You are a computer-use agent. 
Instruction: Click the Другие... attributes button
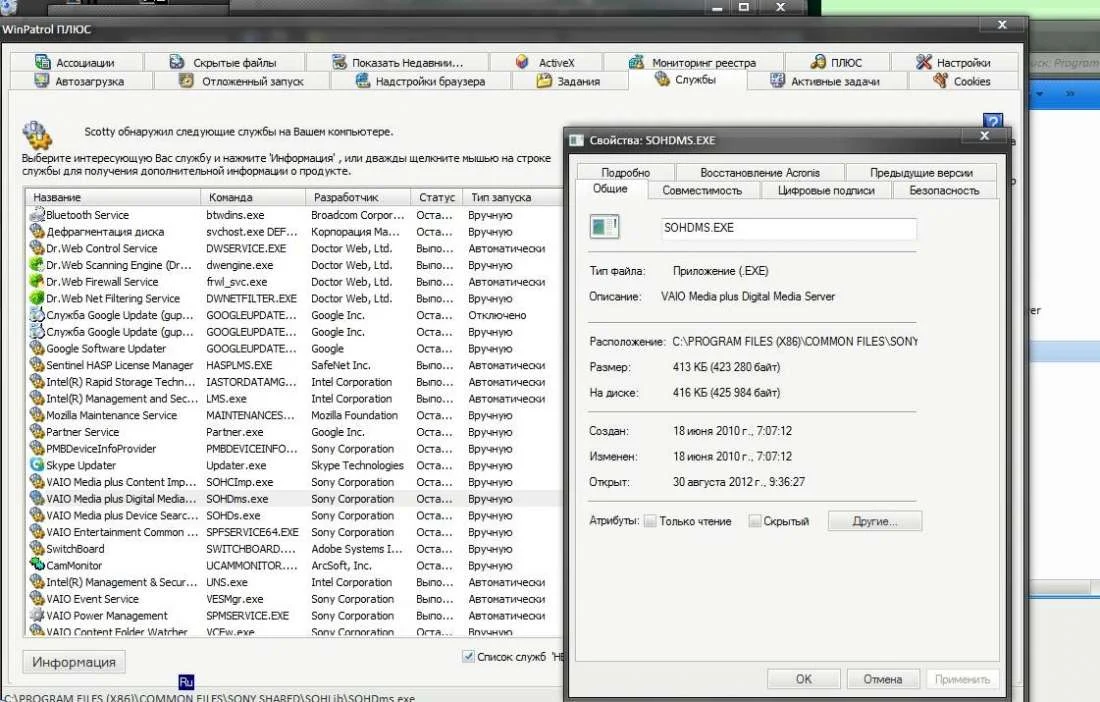(x=875, y=521)
